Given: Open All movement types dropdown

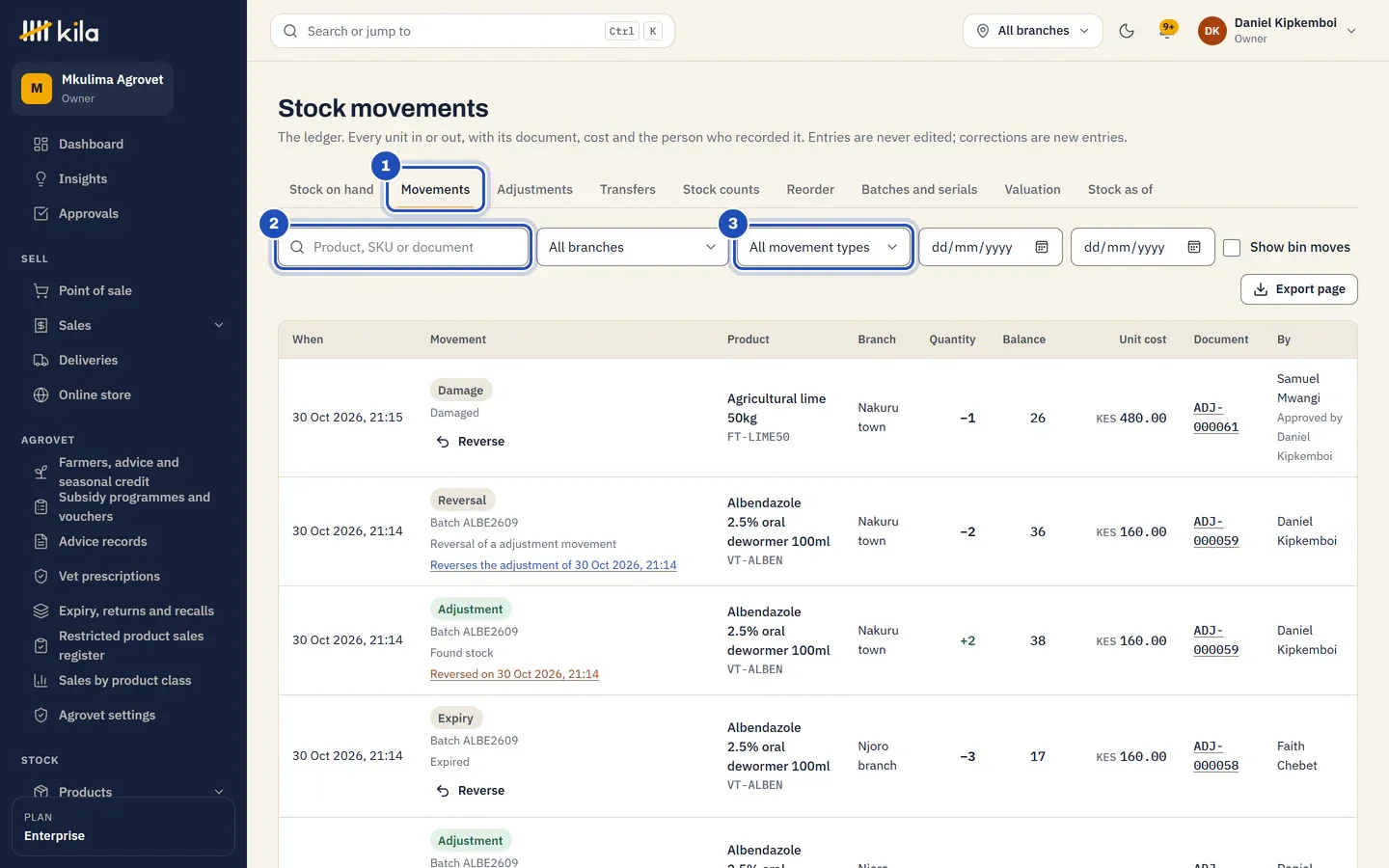Looking at the screenshot, I should pos(824,247).
